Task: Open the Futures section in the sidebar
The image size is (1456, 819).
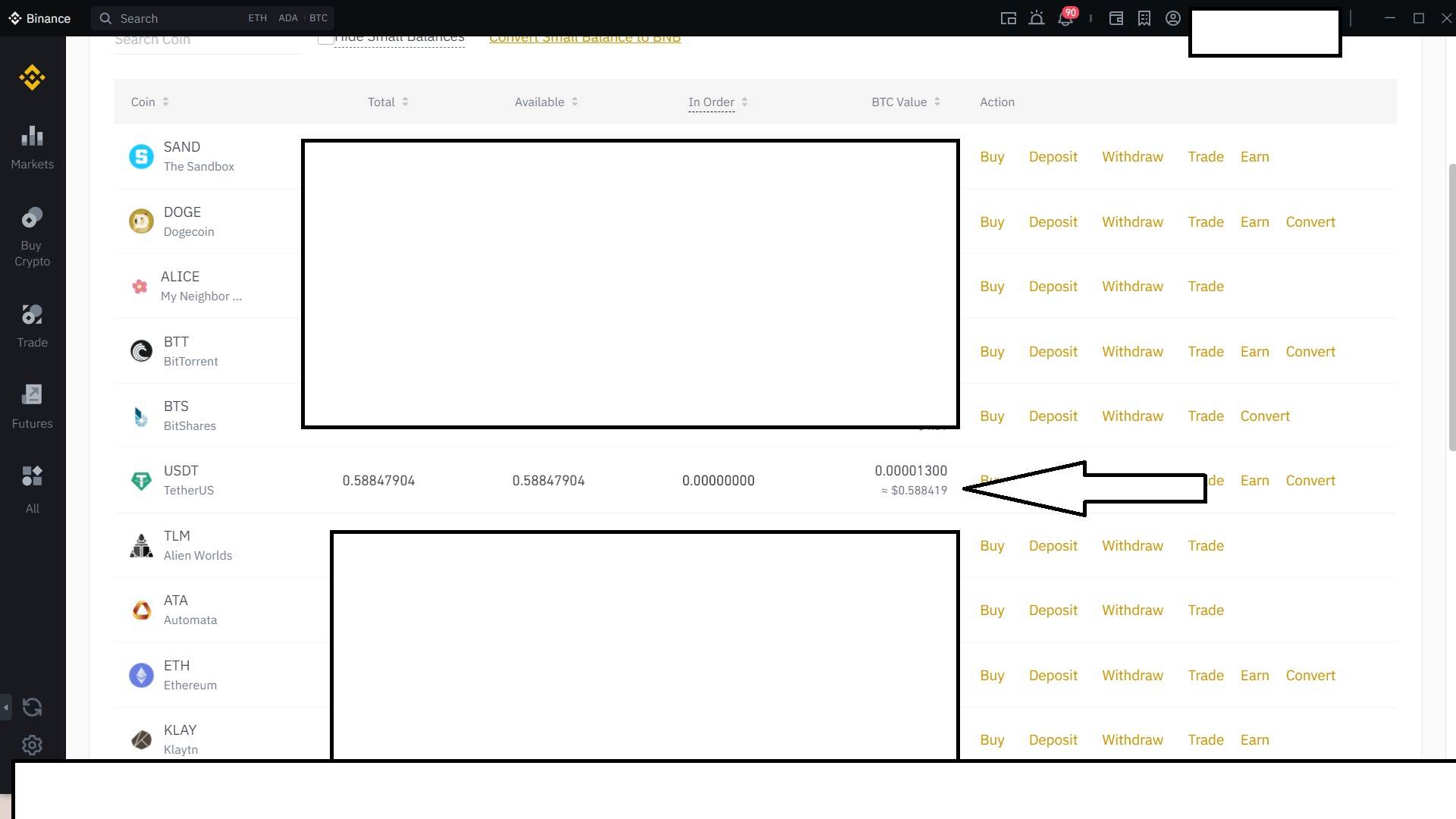Action: (x=32, y=407)
